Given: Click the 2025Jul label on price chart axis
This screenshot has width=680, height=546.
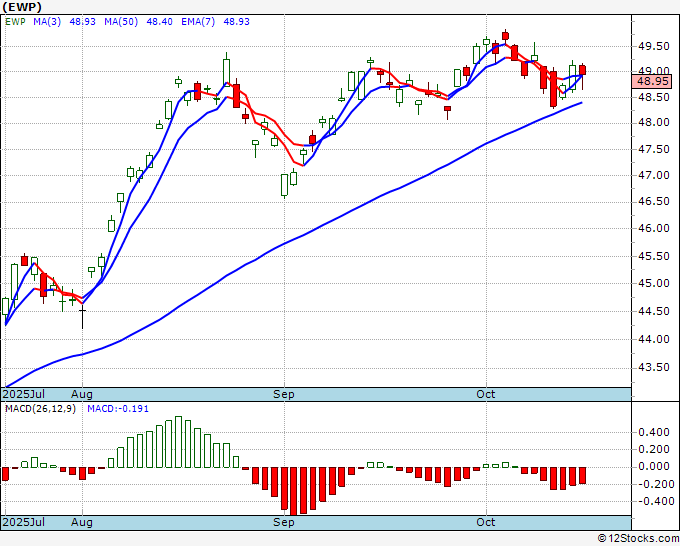Looking at the screenshot, I should click(23, 394).
